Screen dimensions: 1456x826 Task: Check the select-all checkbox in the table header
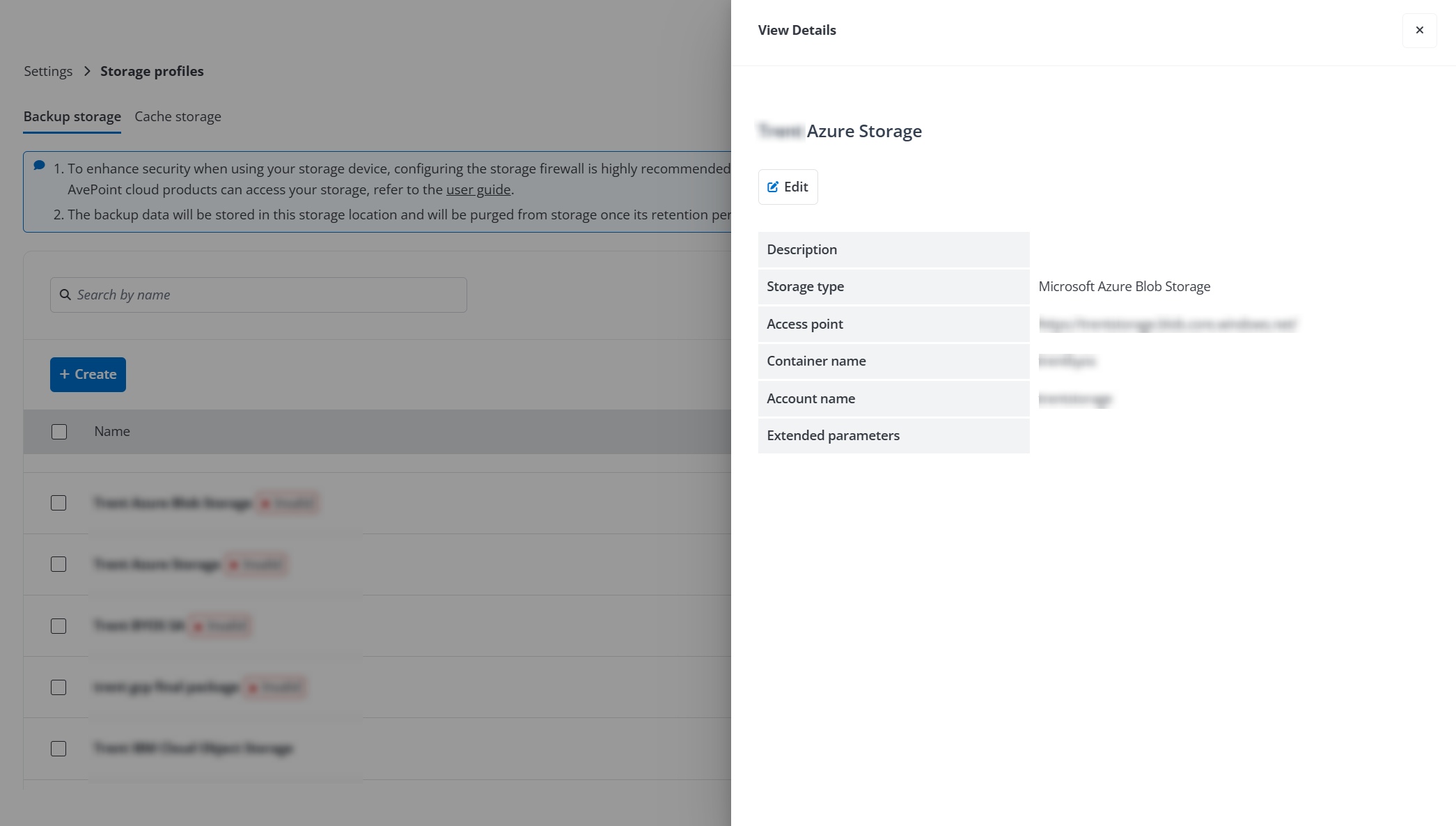pos(59,432)
